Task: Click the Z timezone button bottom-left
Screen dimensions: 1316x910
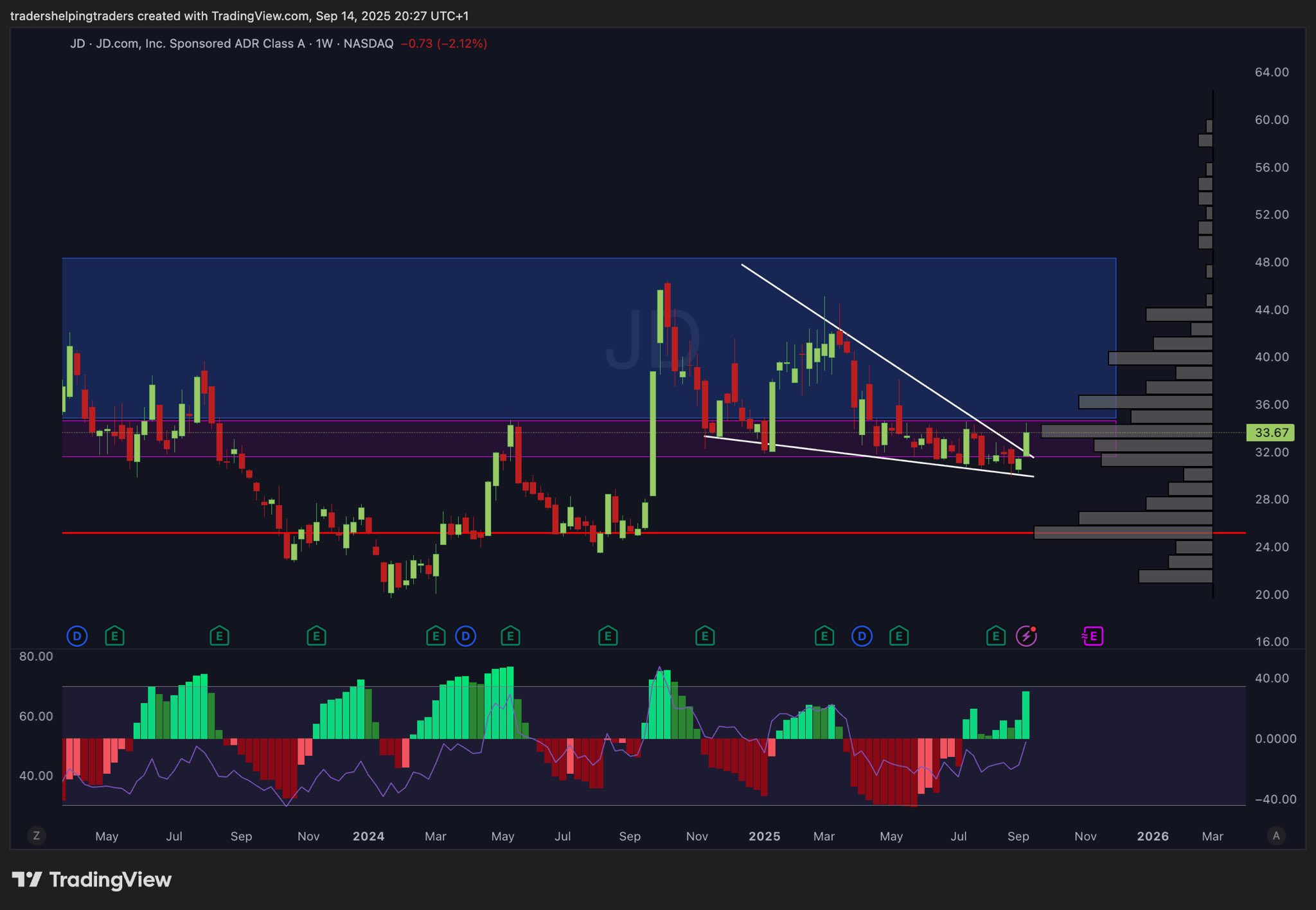Action: tap(37, 835)
